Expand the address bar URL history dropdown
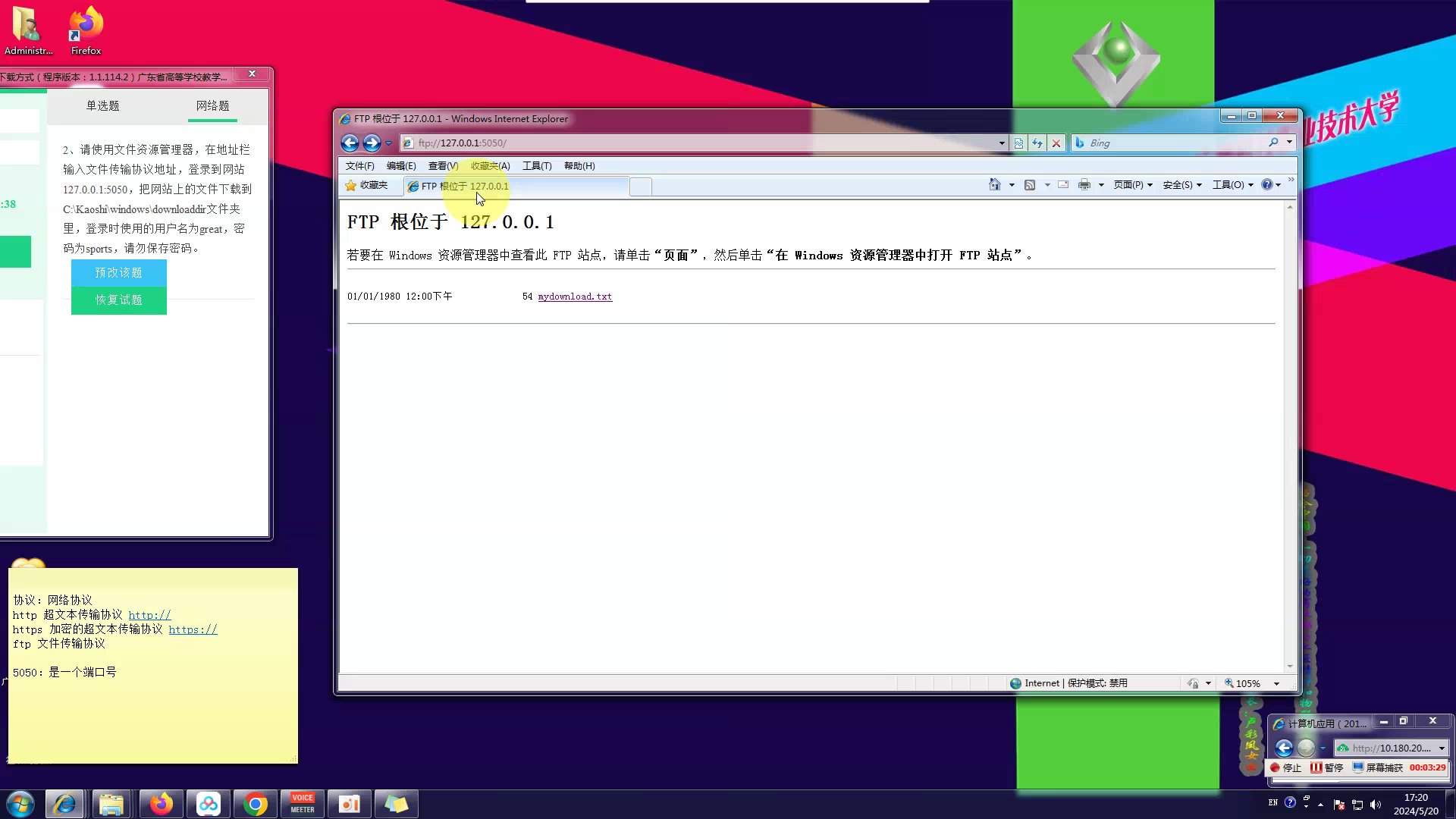This screenshot has width=1456, height=819. click(x=1002, y=143)
